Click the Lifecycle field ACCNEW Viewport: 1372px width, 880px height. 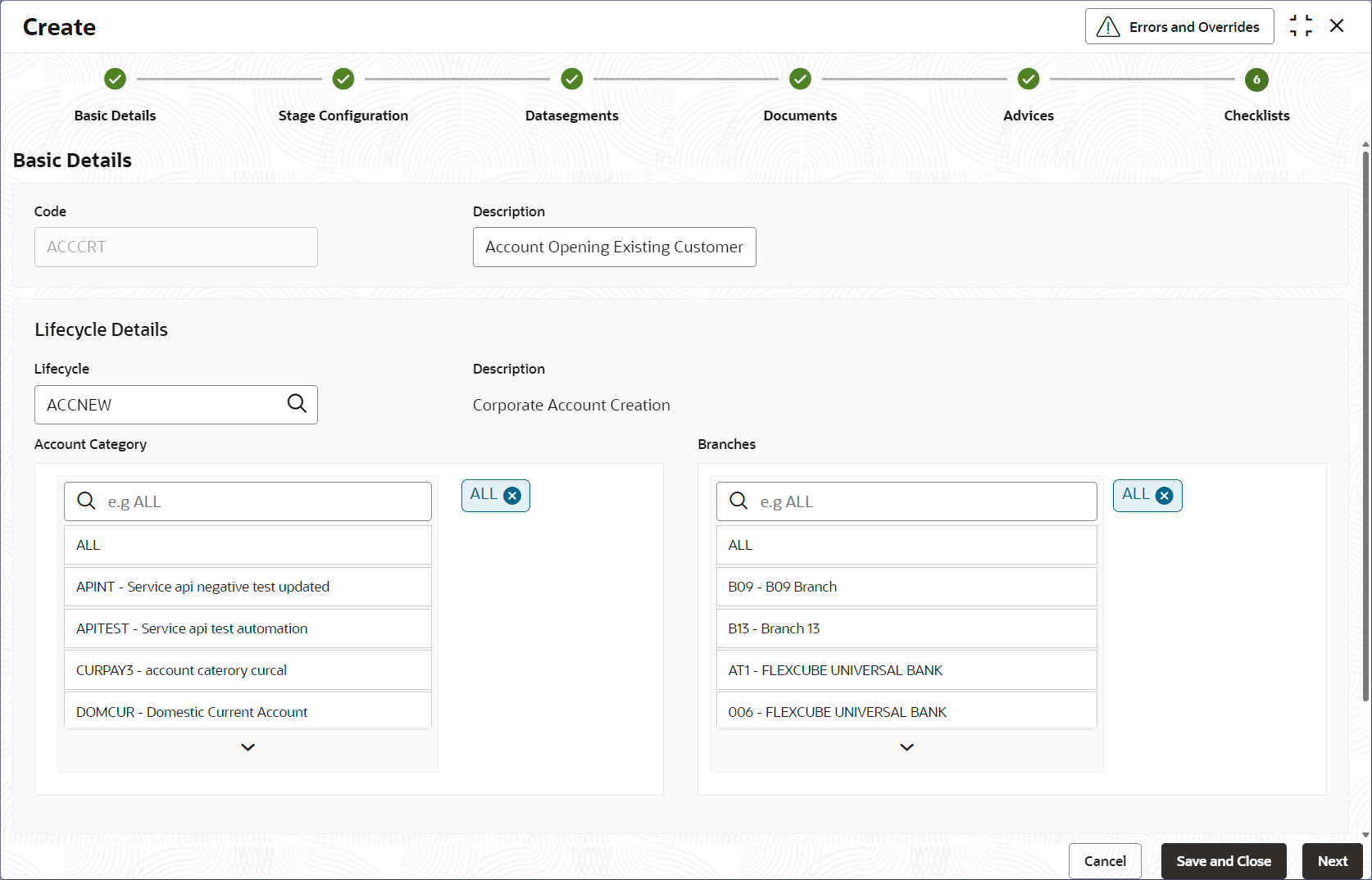point(176,405)
